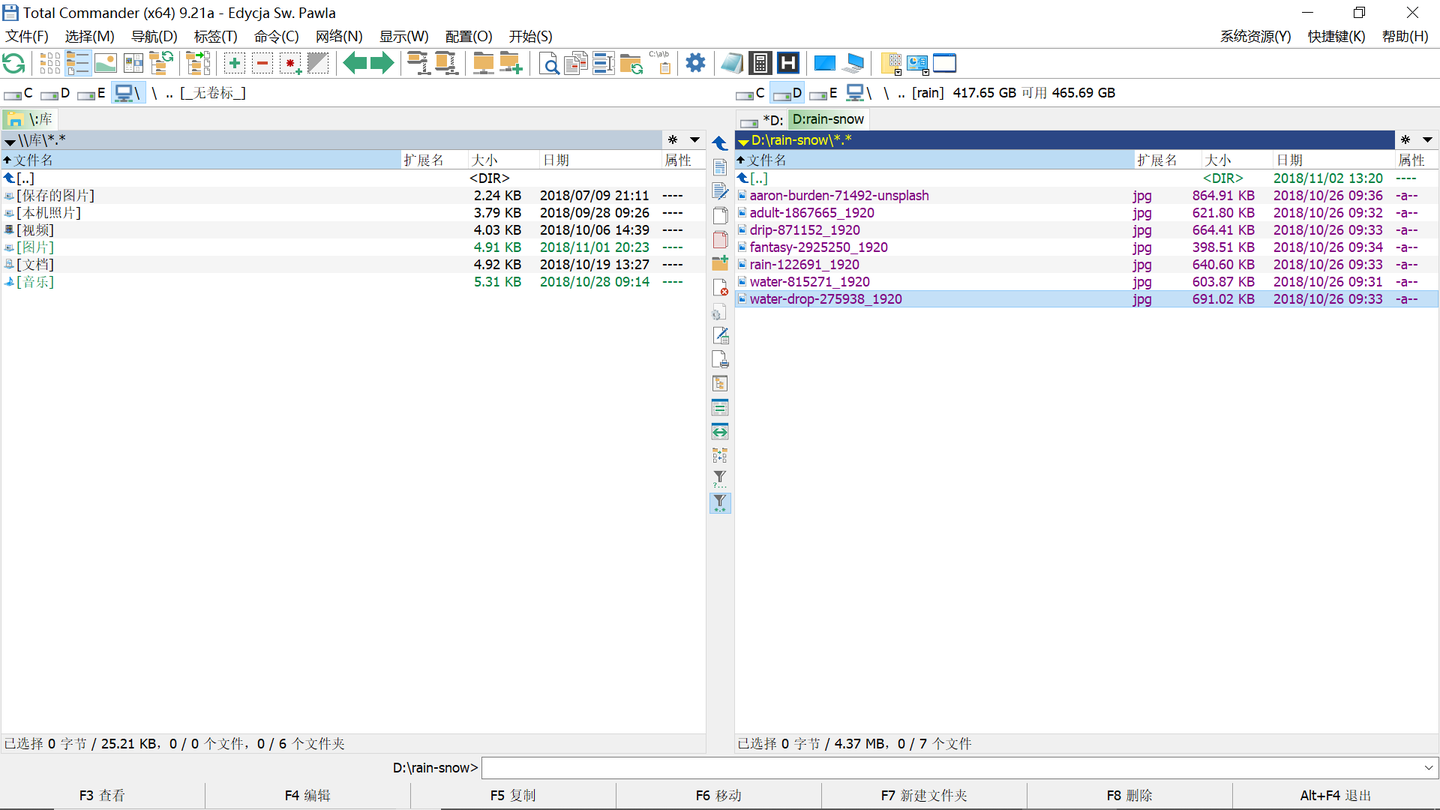Launch the notepad icon in the toolbar
This screenshot has height=810, width=1440.
pos(732,64)
